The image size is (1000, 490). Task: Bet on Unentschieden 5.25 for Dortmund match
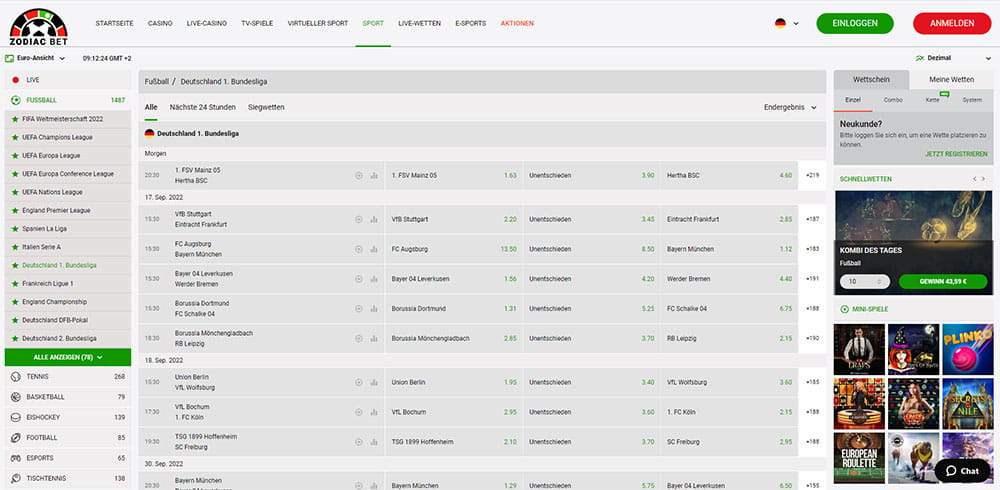pos(591,309)
